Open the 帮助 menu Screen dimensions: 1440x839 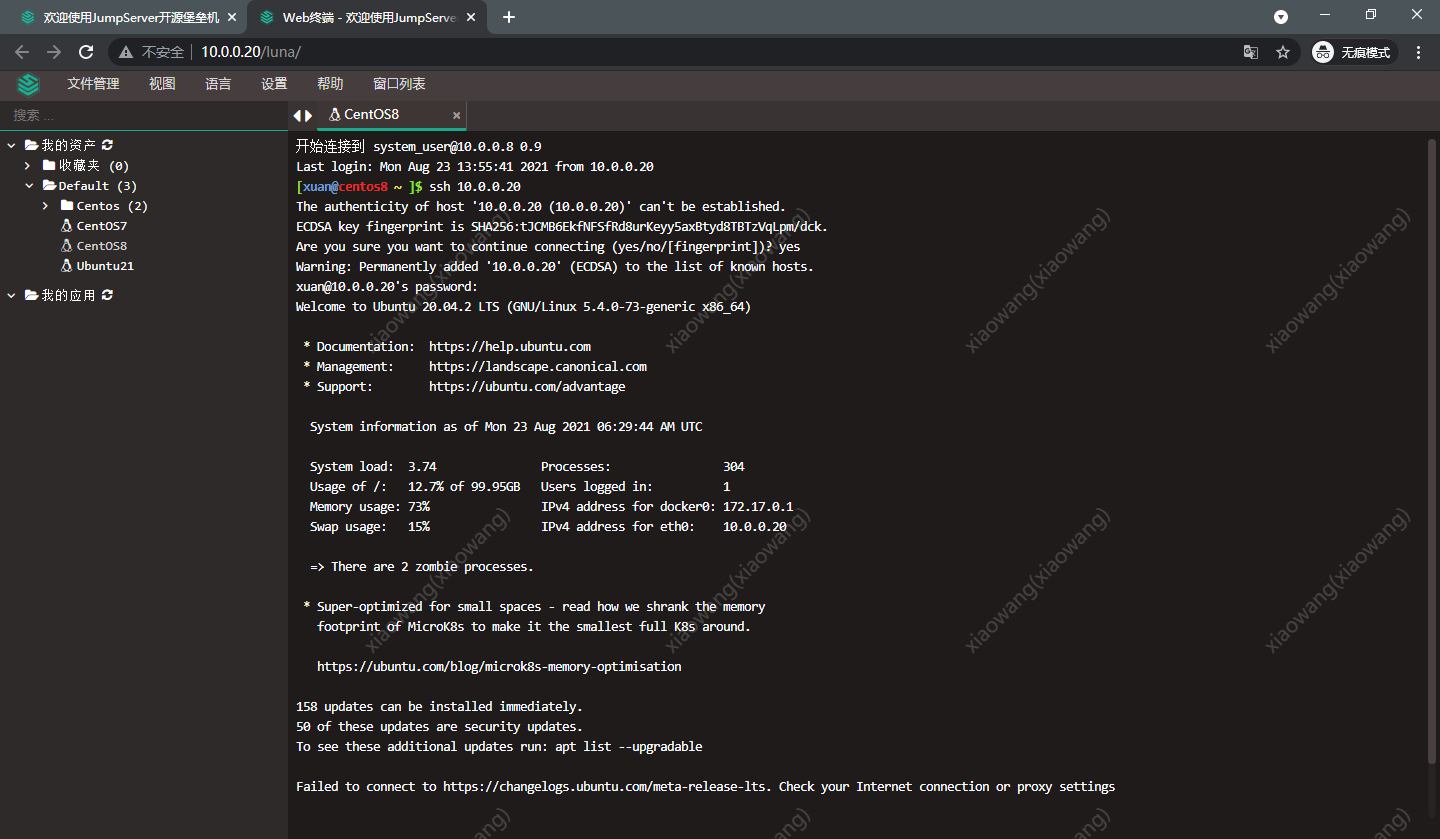click(330, 84)
